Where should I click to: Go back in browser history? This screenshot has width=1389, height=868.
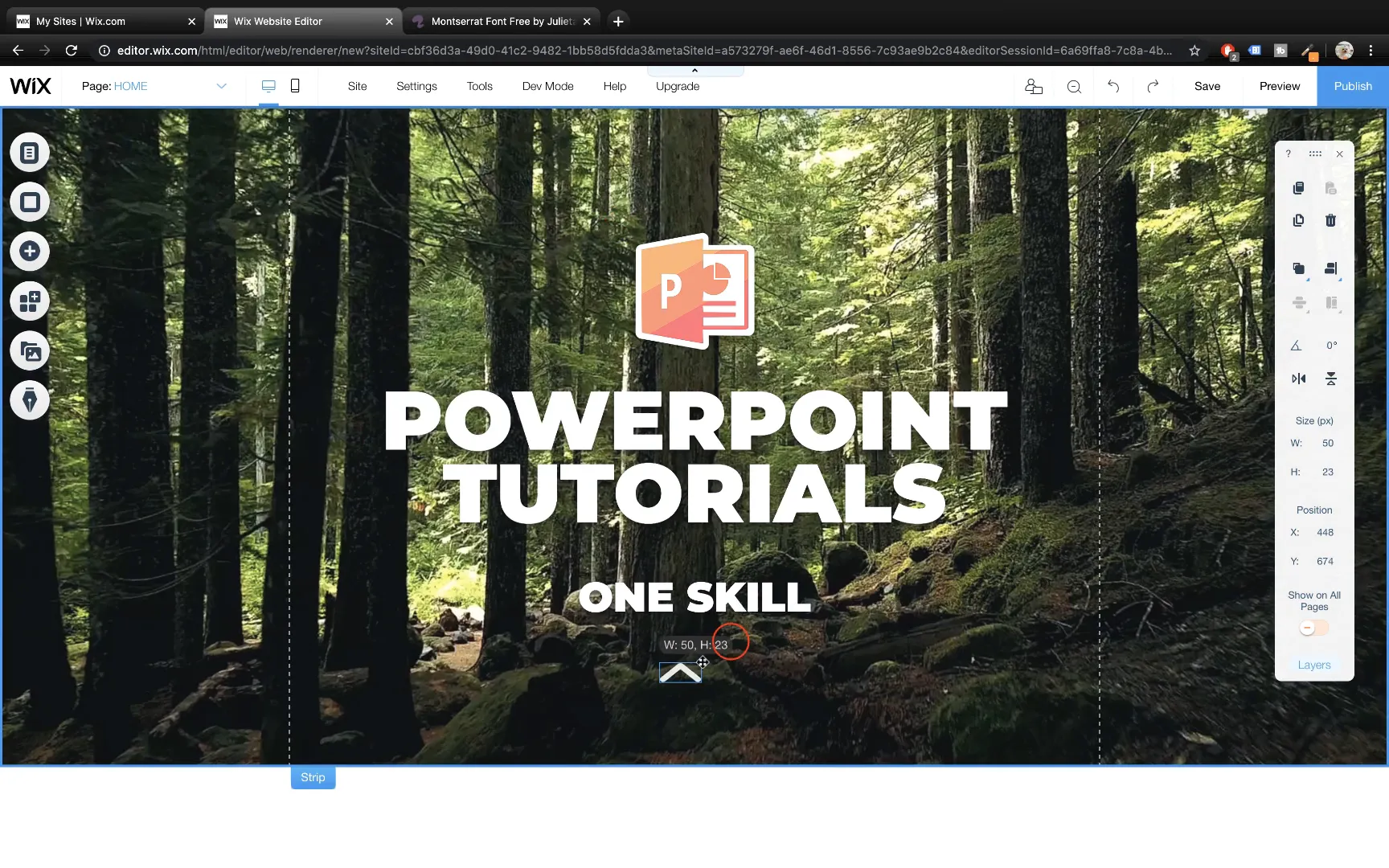(18, 51)
